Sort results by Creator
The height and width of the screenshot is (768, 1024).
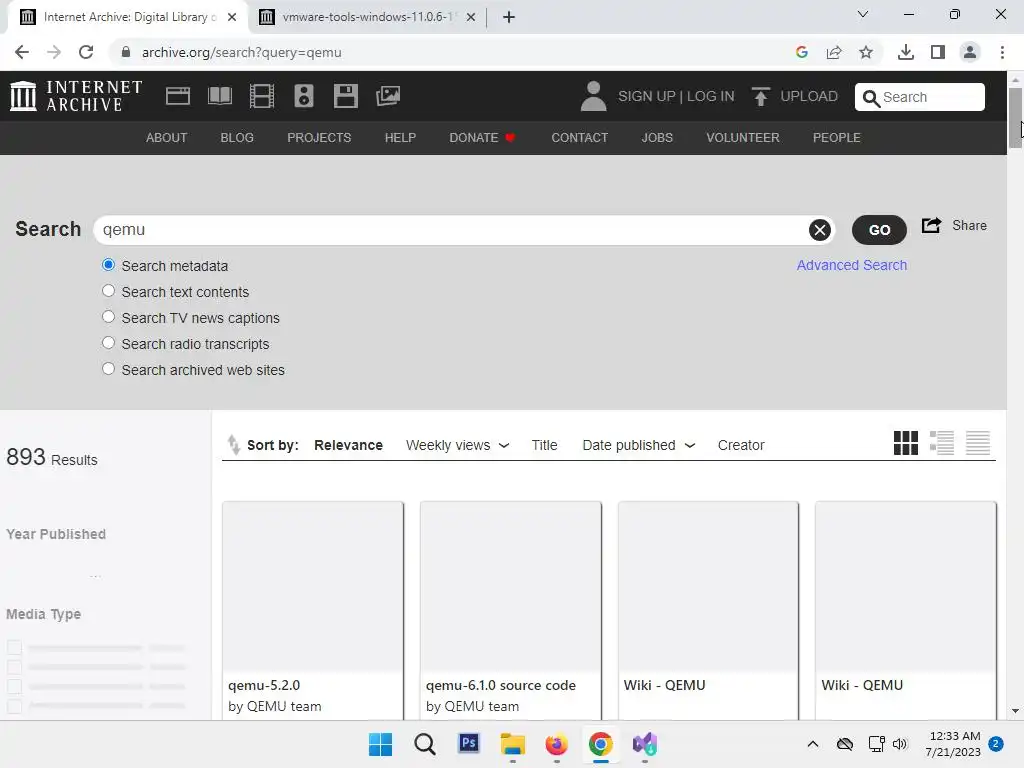coord(741,445)
